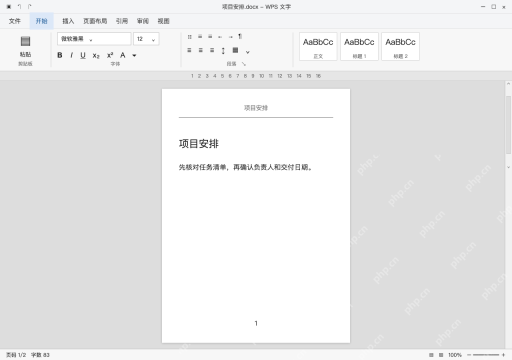Image resolution: width=512 pixels, height=360 pixels.
Task: Zoom in with the plus button
Action: [x=503, y=355]
